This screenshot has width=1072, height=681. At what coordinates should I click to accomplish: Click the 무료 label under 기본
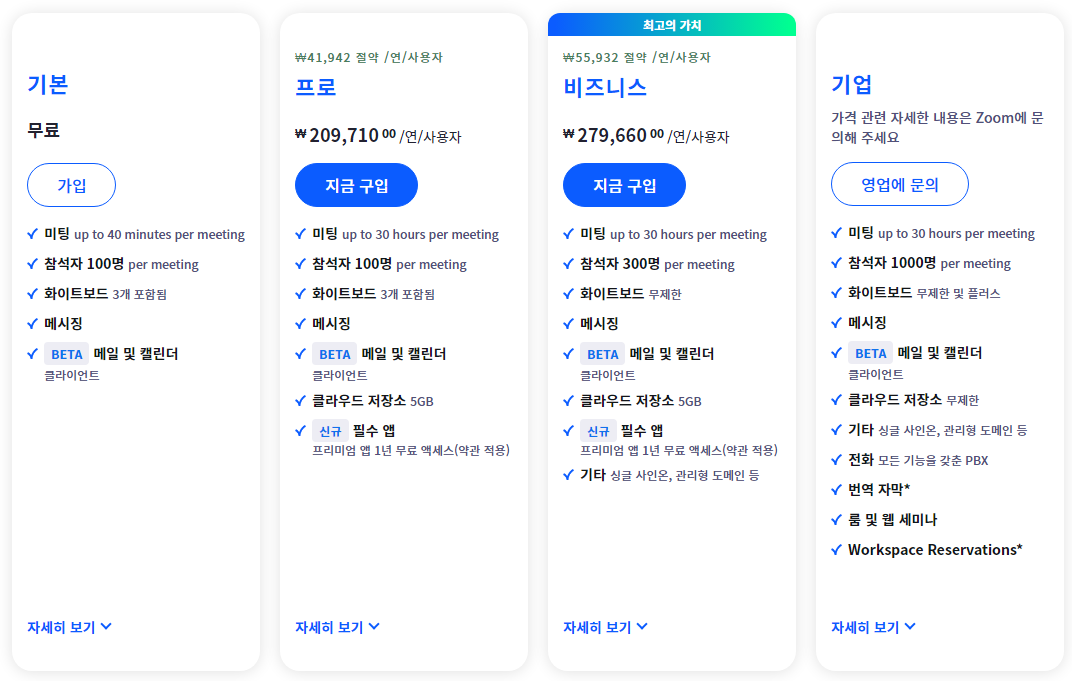click(x=41, y=131)
